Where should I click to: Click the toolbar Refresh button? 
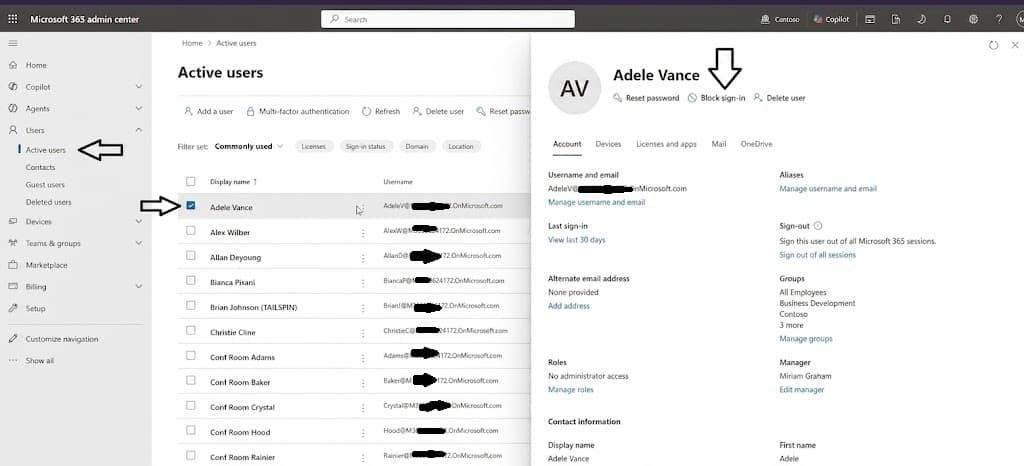[381, 112]
